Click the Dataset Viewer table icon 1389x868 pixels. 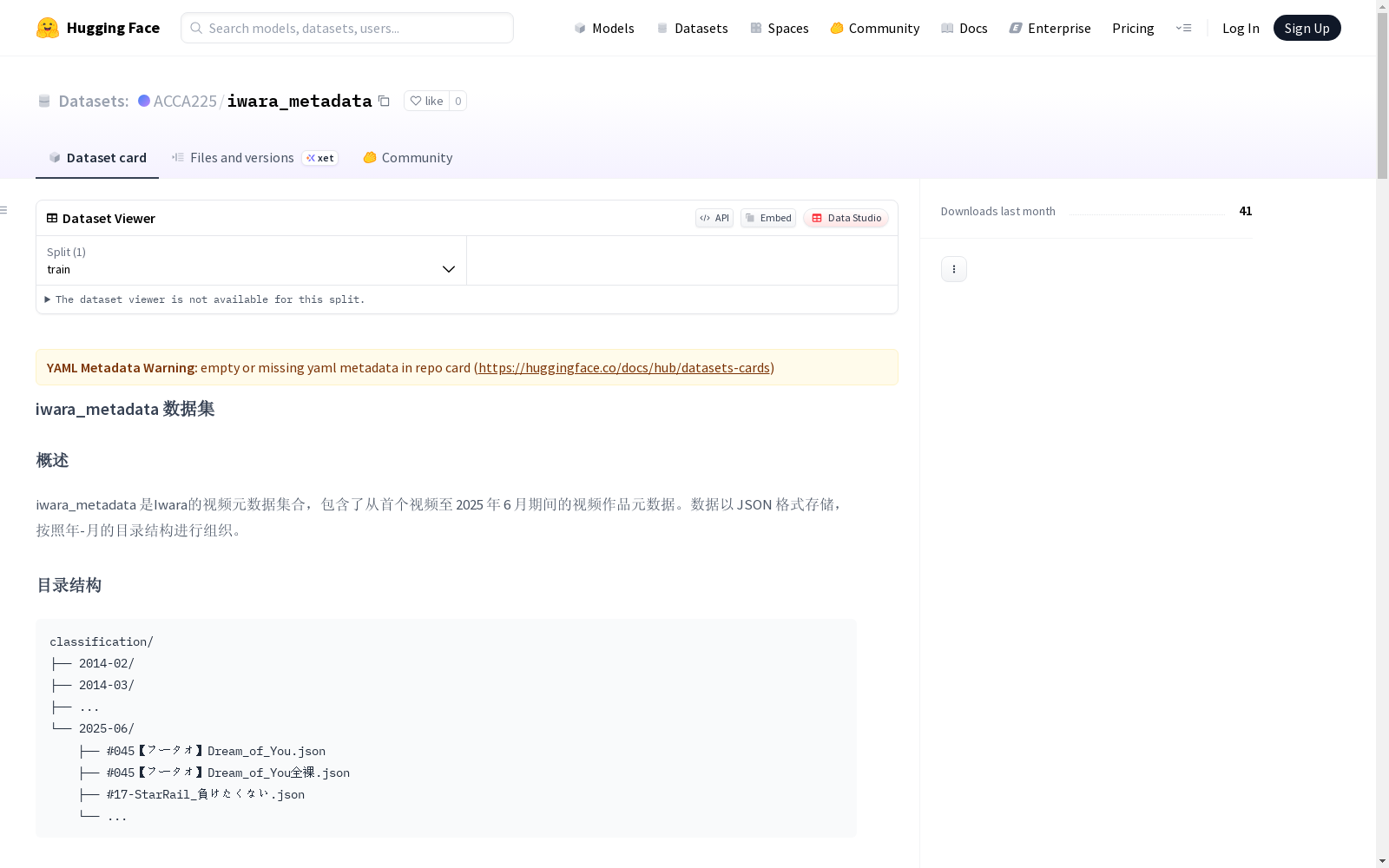(x=52, y=218)
